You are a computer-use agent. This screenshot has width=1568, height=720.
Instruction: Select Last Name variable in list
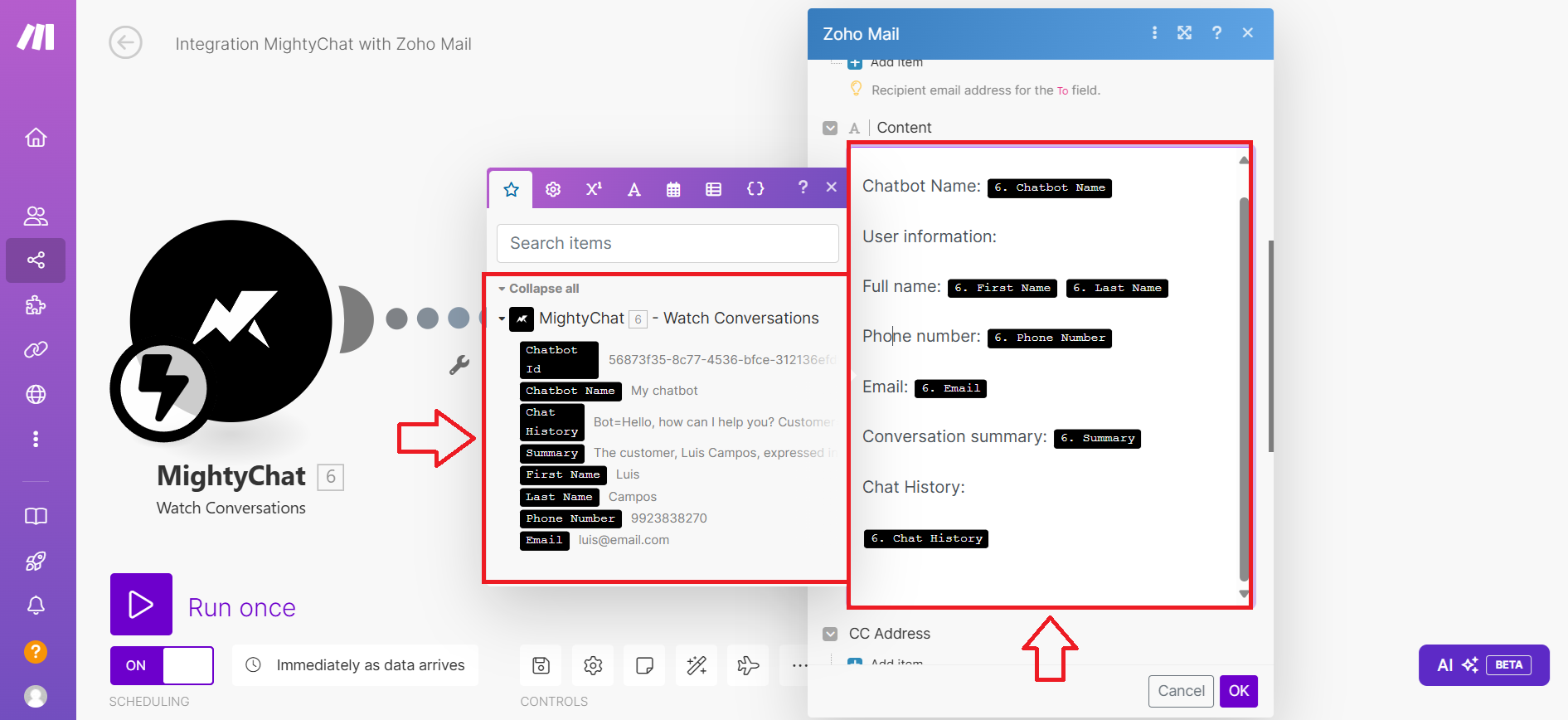click(560, 497)
